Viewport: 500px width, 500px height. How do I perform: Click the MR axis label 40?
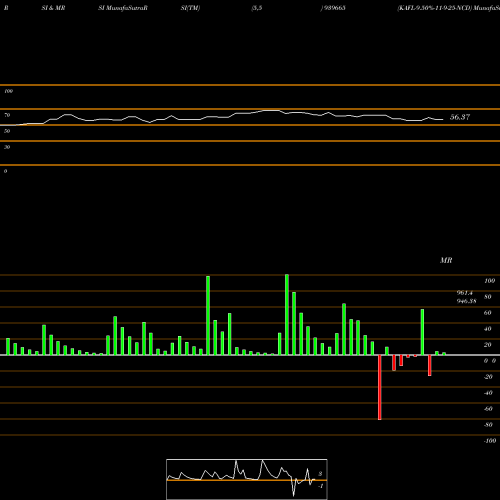(x=488, y=329)
